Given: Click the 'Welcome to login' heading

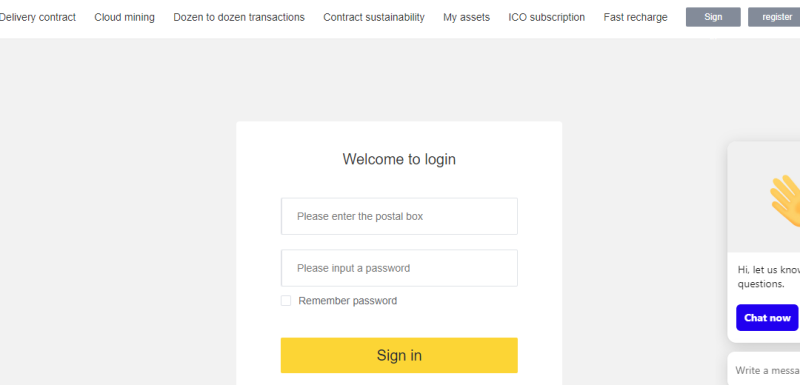Looking at the screenshot, I should (x=399, y=159).
